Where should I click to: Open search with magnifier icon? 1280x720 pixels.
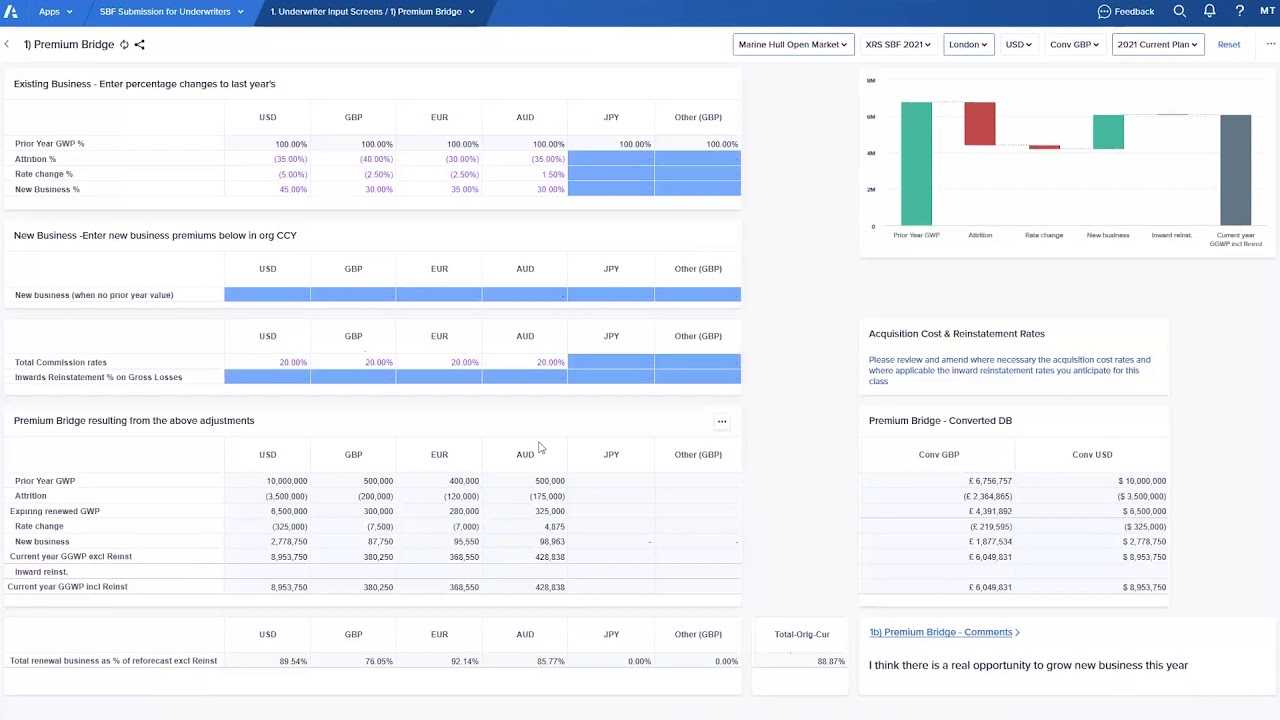coord(1180,12)
